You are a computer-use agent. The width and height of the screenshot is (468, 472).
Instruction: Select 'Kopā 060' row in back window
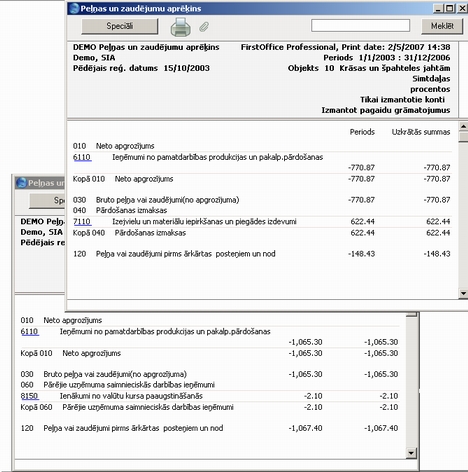(x=209, y=407)
